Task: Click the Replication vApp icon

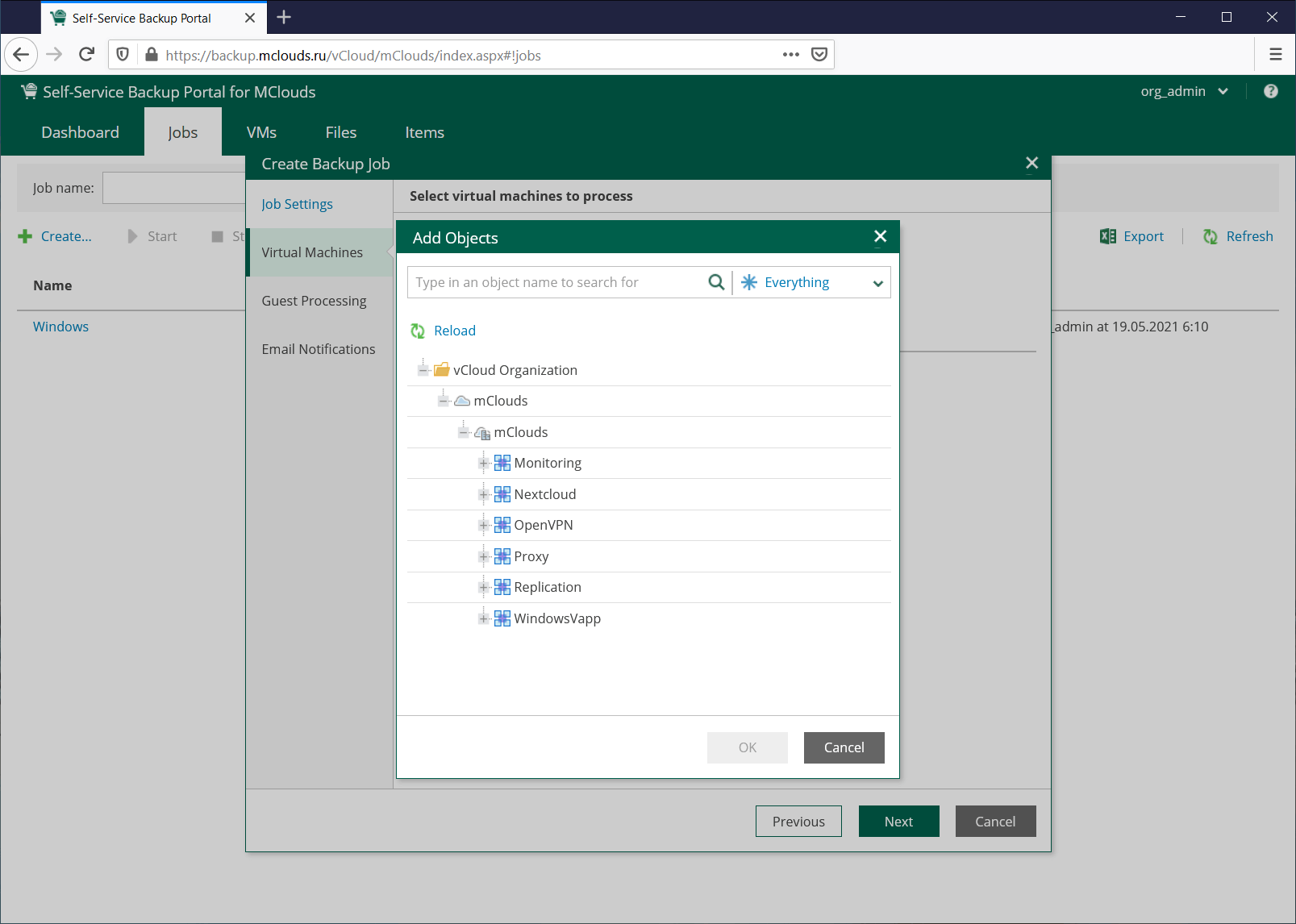Action: (x=502, y=587)
